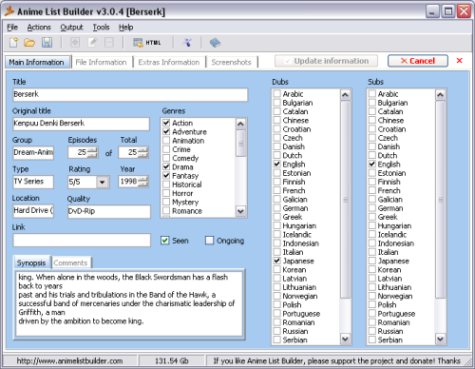Viewport: 475px width, 369px height.
Task: Open the File menu
Action: (12, 27)
